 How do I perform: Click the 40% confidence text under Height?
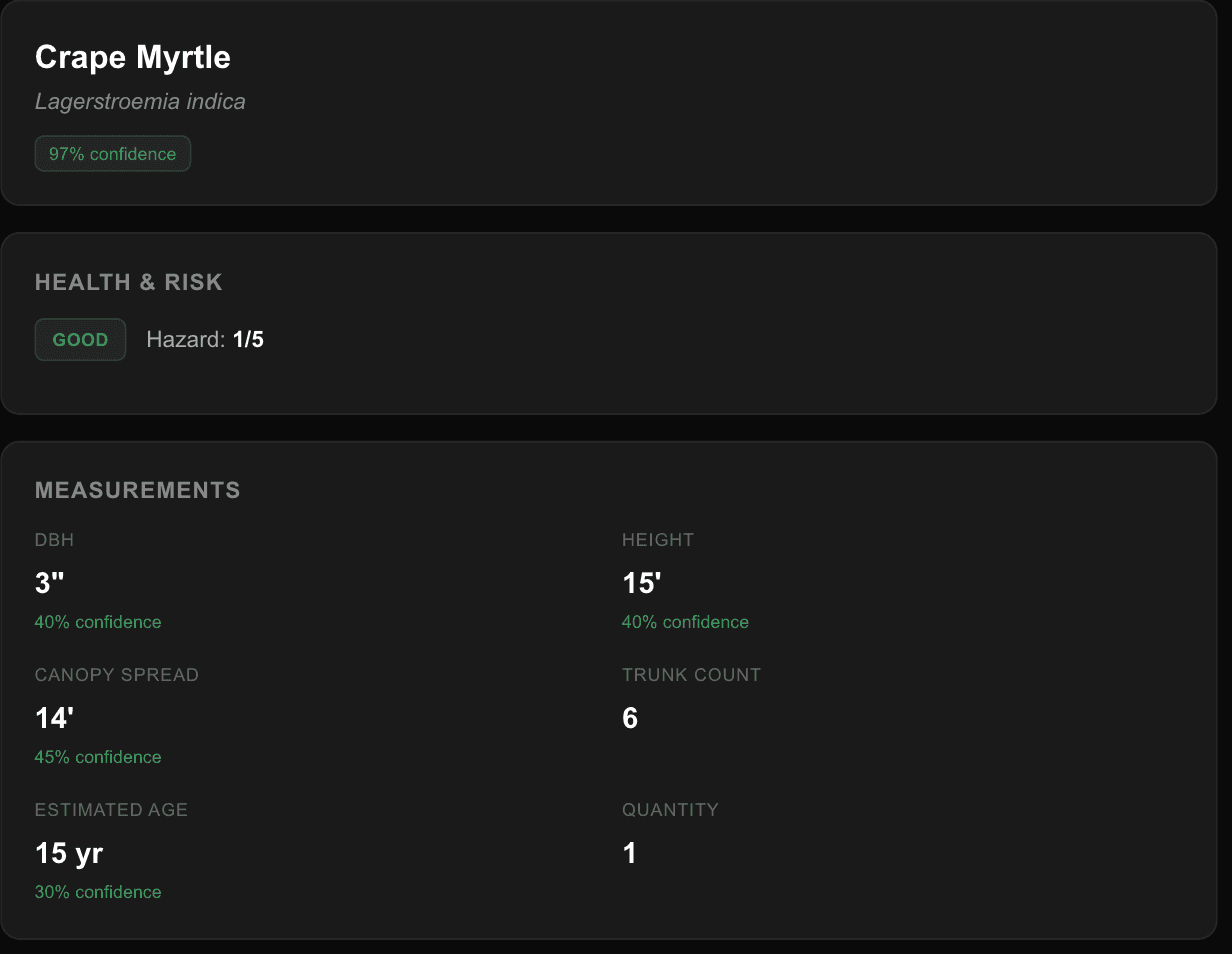pyautogui.click(x=685, y=622)
